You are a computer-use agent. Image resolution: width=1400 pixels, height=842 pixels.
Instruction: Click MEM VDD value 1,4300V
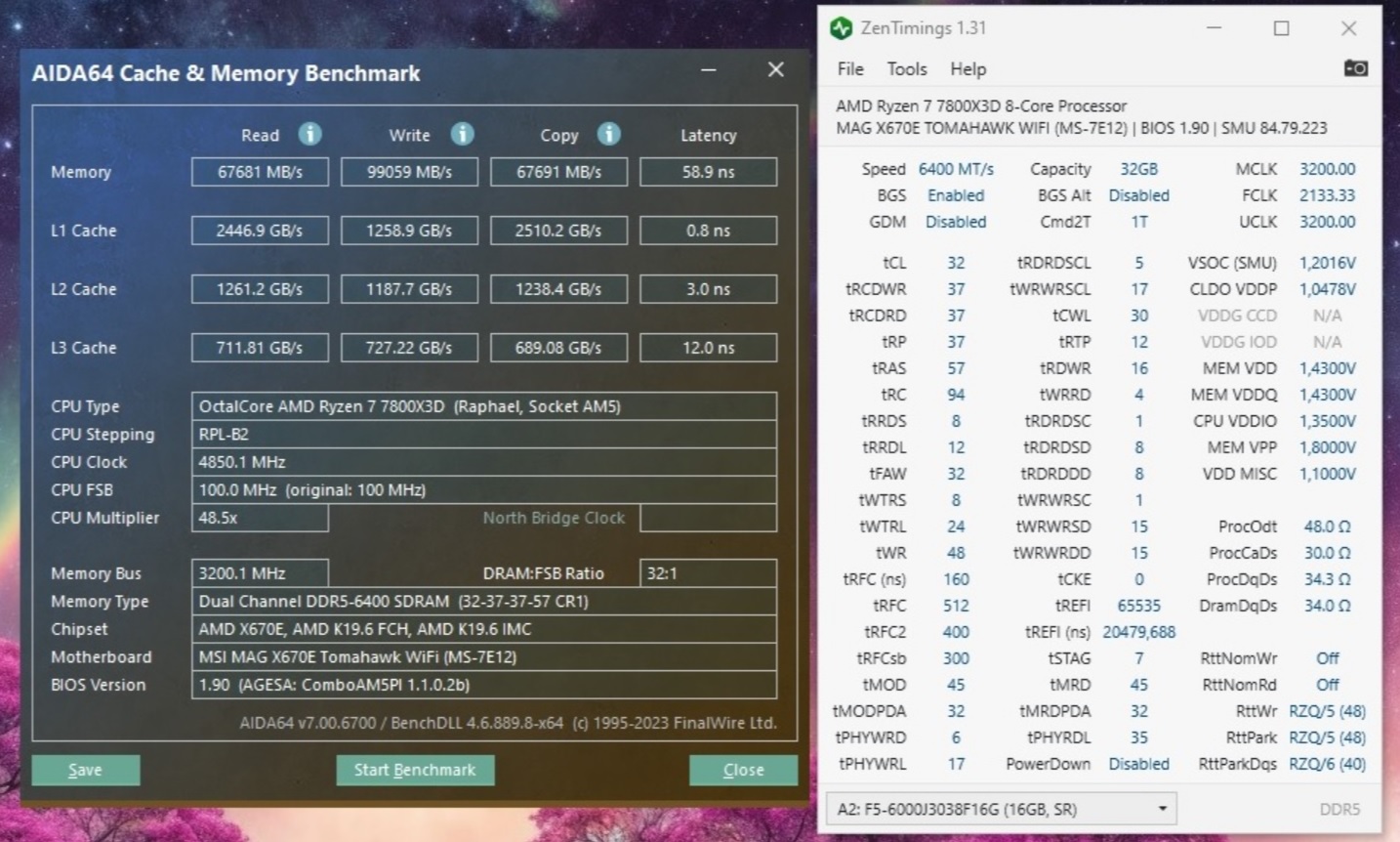[x=1327, y=368]
